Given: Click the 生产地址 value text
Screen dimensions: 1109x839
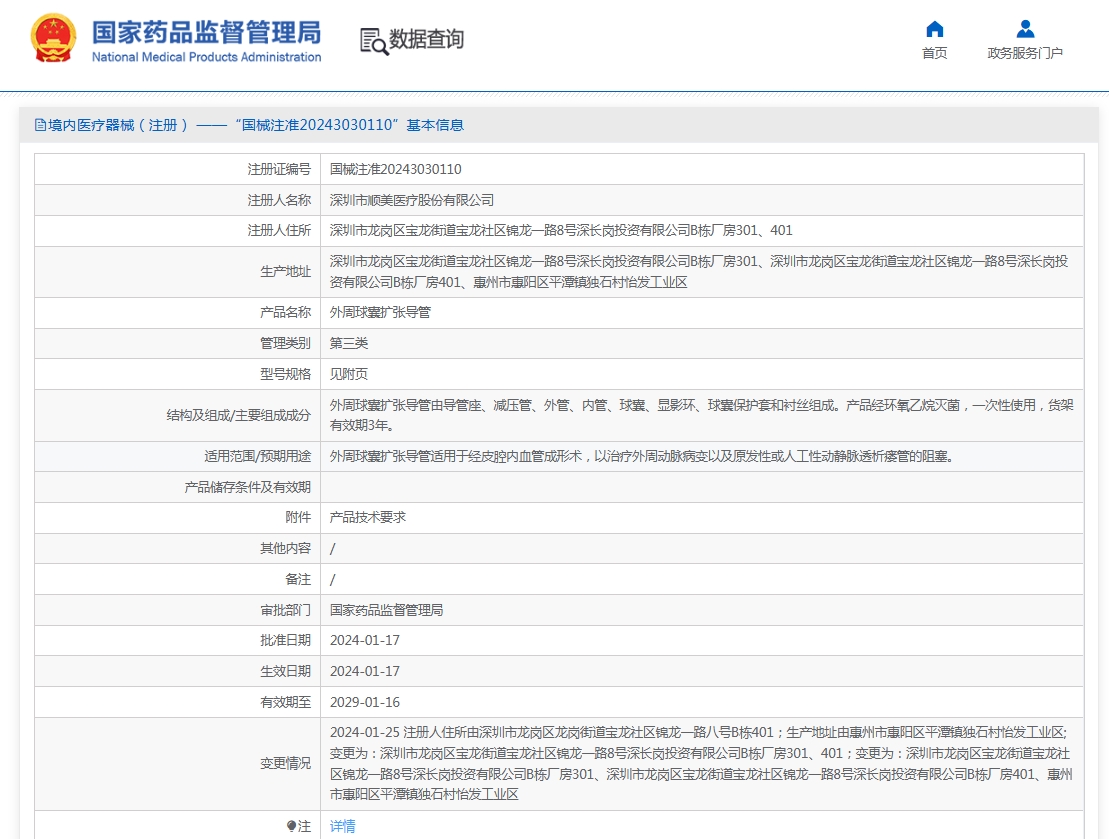Looking at the screenshot, I should click(x=699, y=272).
